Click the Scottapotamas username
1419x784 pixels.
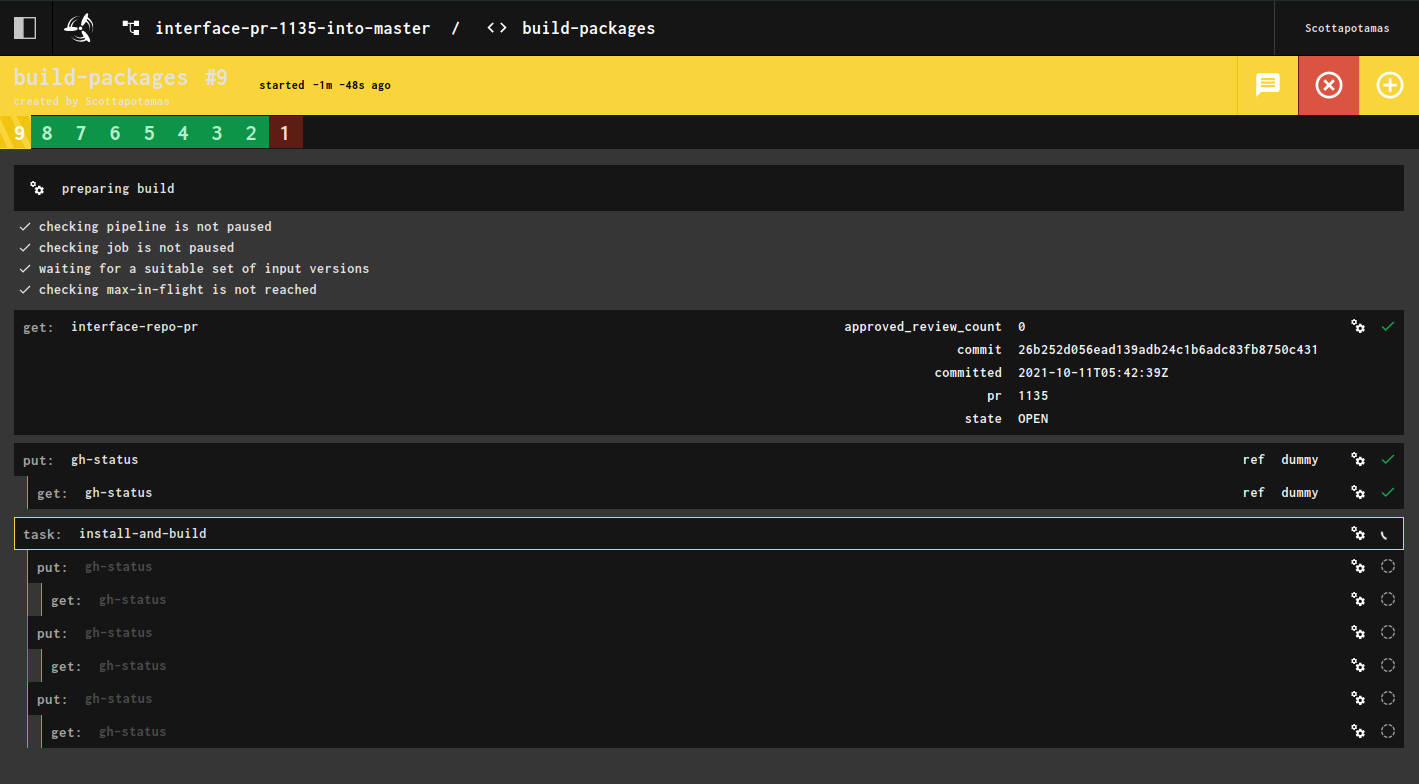pos(1347,27)
